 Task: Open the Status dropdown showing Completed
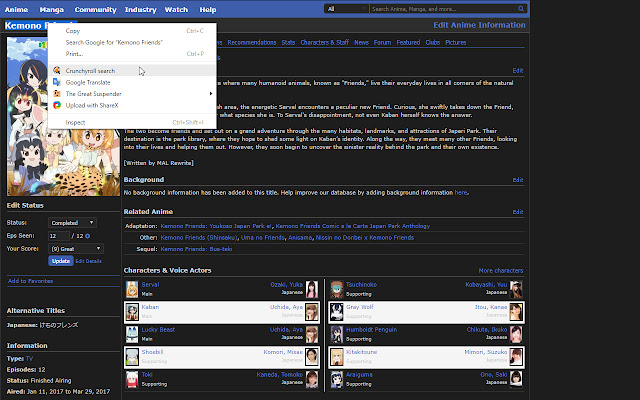click(x=72, y=222)
